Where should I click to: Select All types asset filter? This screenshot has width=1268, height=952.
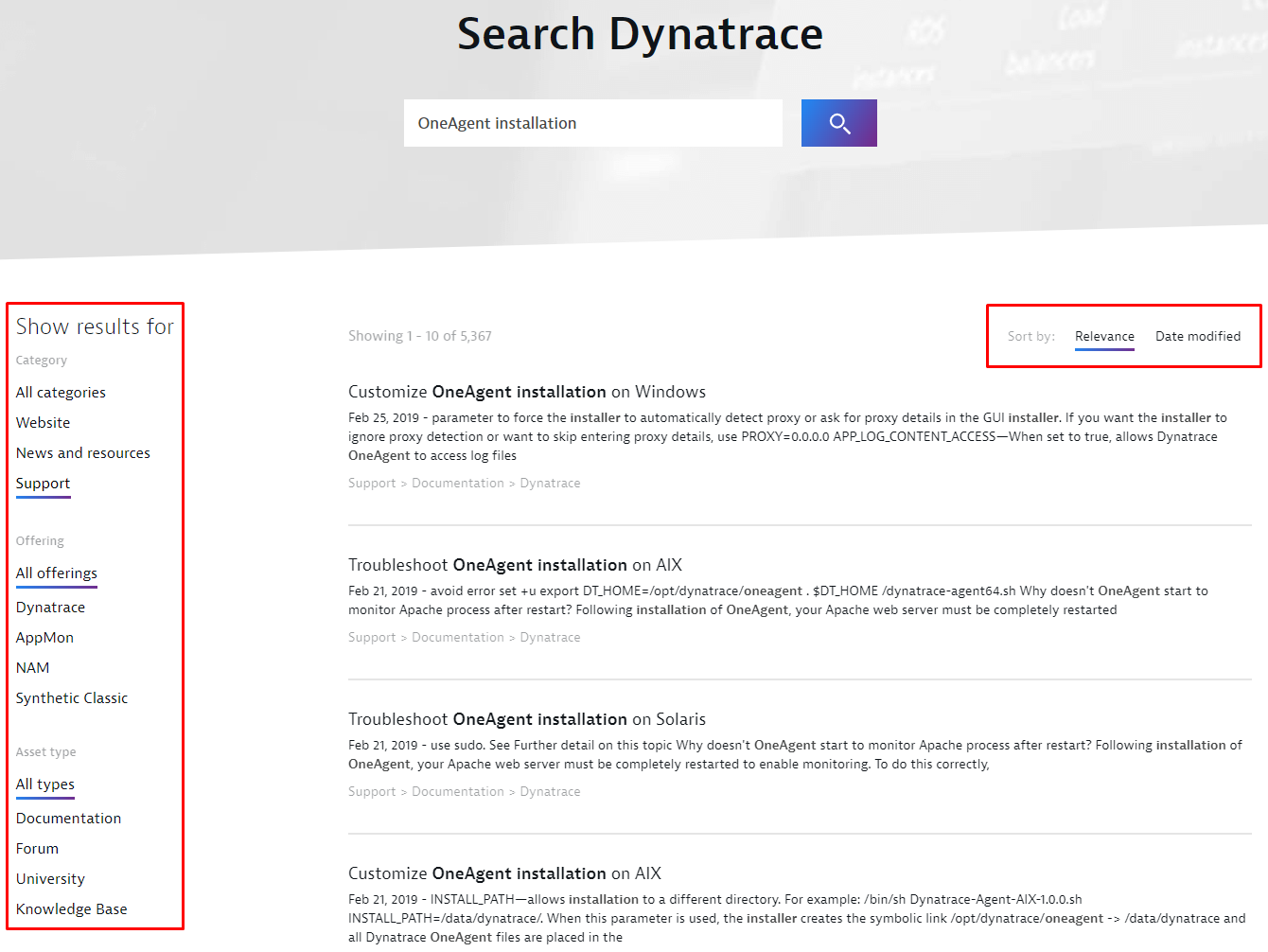(44, 784)
